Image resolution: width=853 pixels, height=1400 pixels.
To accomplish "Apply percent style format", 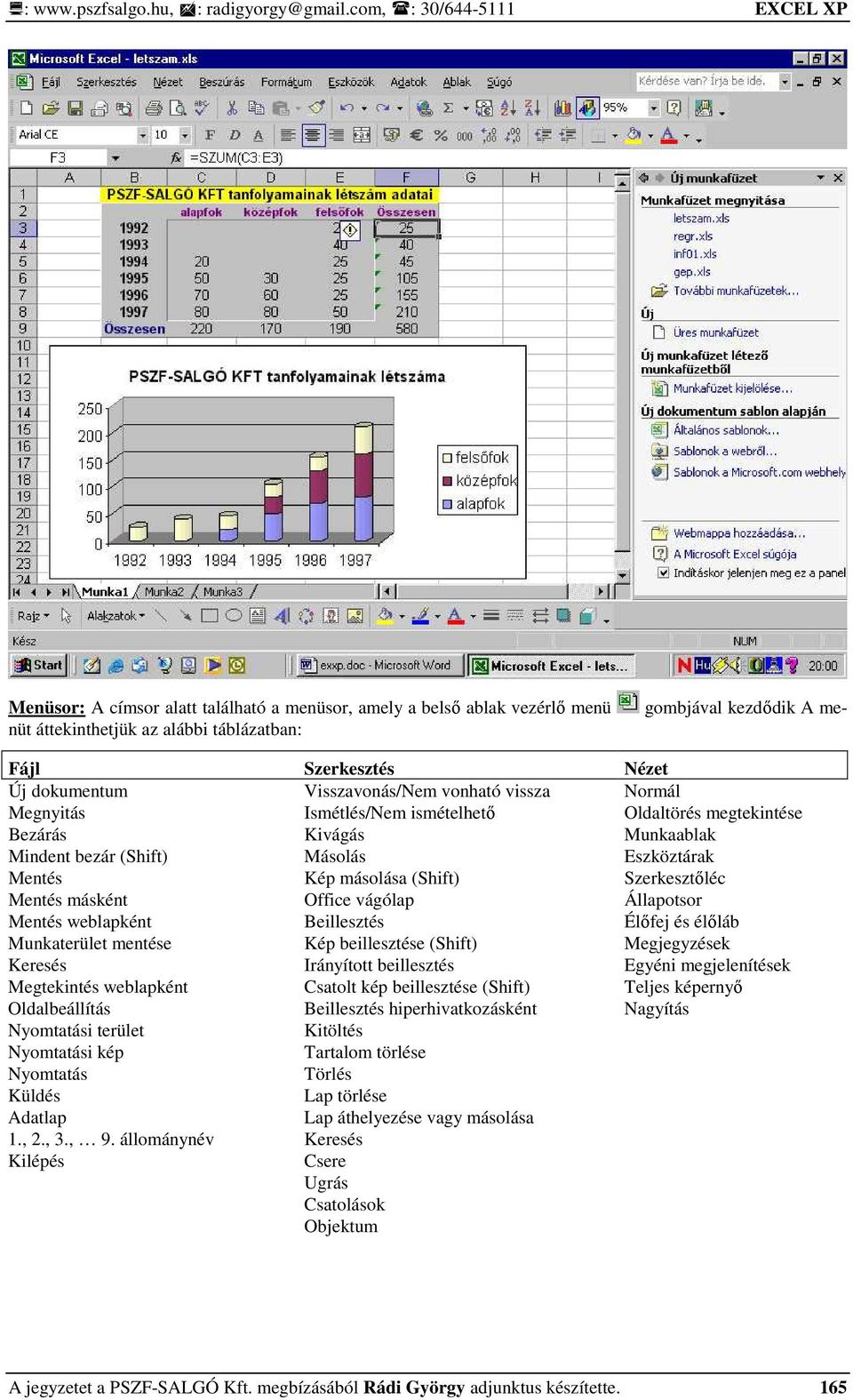I will click(440, 135).
